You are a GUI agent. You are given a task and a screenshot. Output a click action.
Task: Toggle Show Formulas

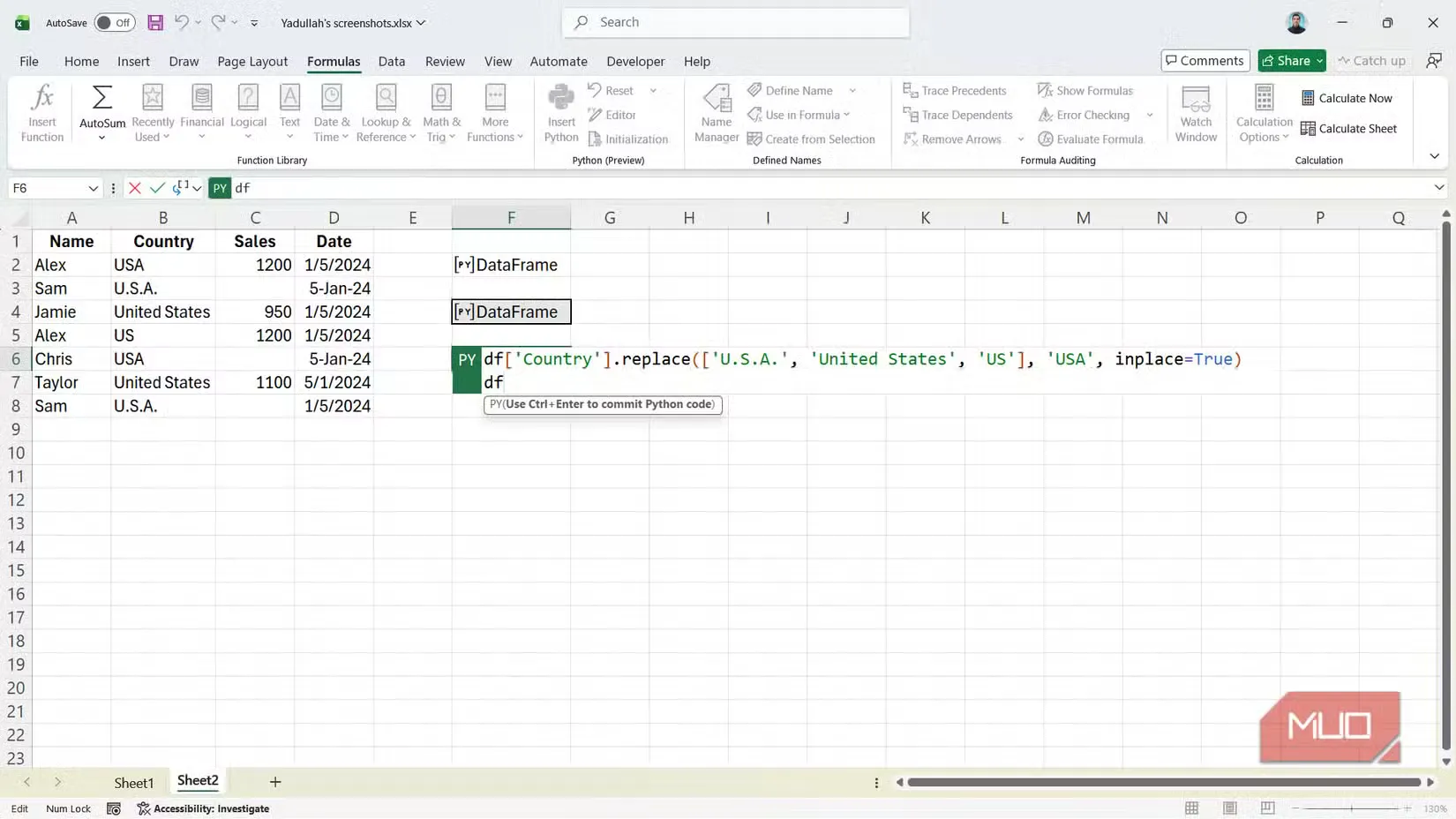pos(1086,90)
